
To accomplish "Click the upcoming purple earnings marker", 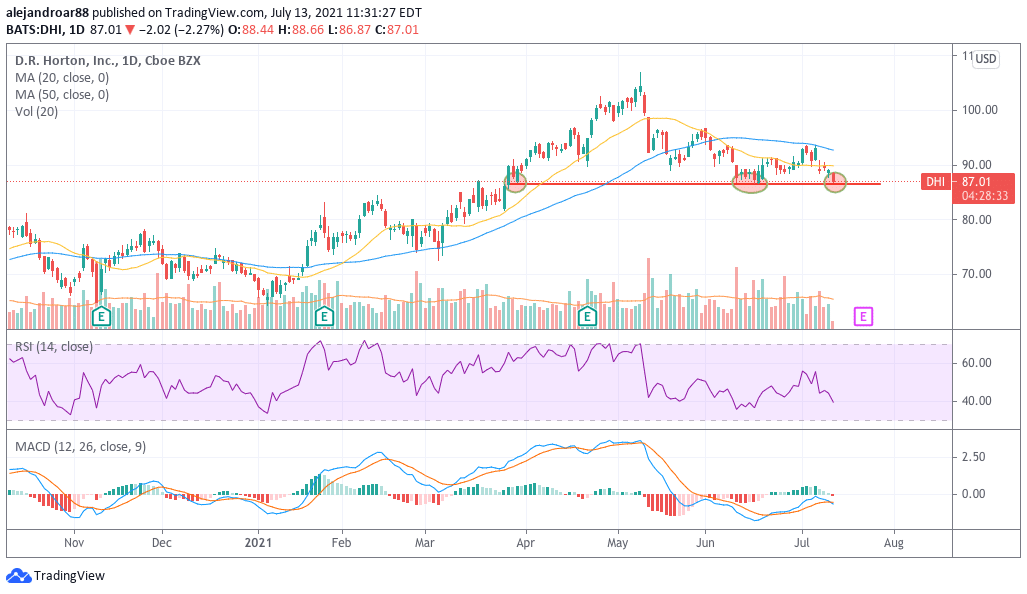I will click(x=863, y=317).
